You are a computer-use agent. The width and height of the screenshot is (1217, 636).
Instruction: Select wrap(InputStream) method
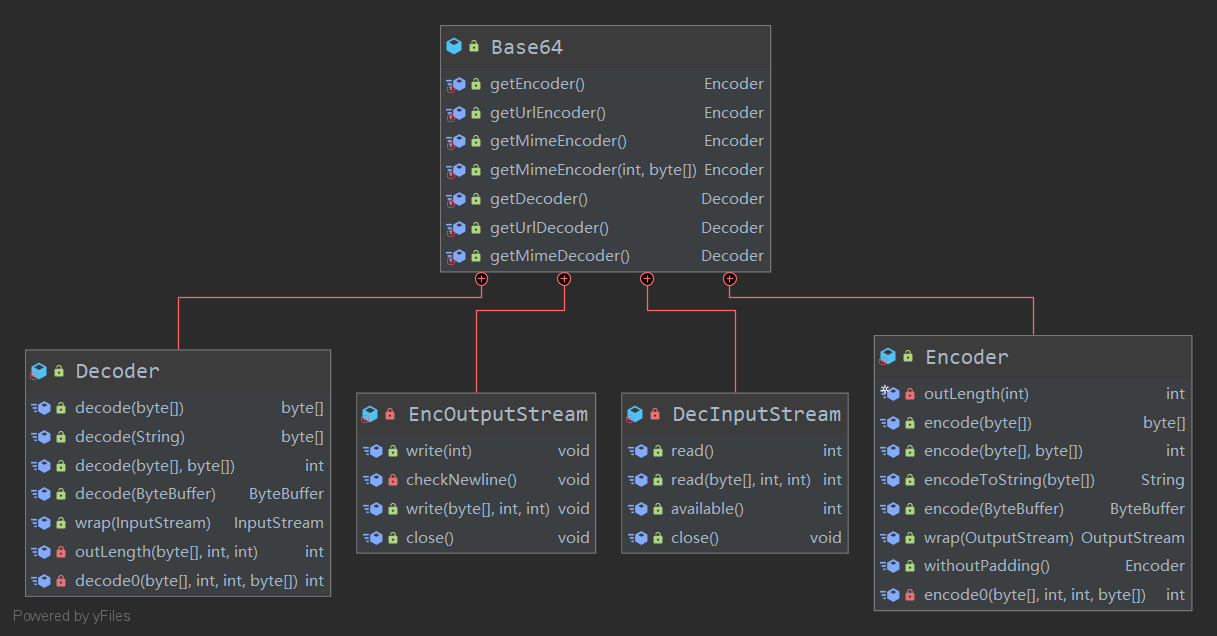(143, 523)
